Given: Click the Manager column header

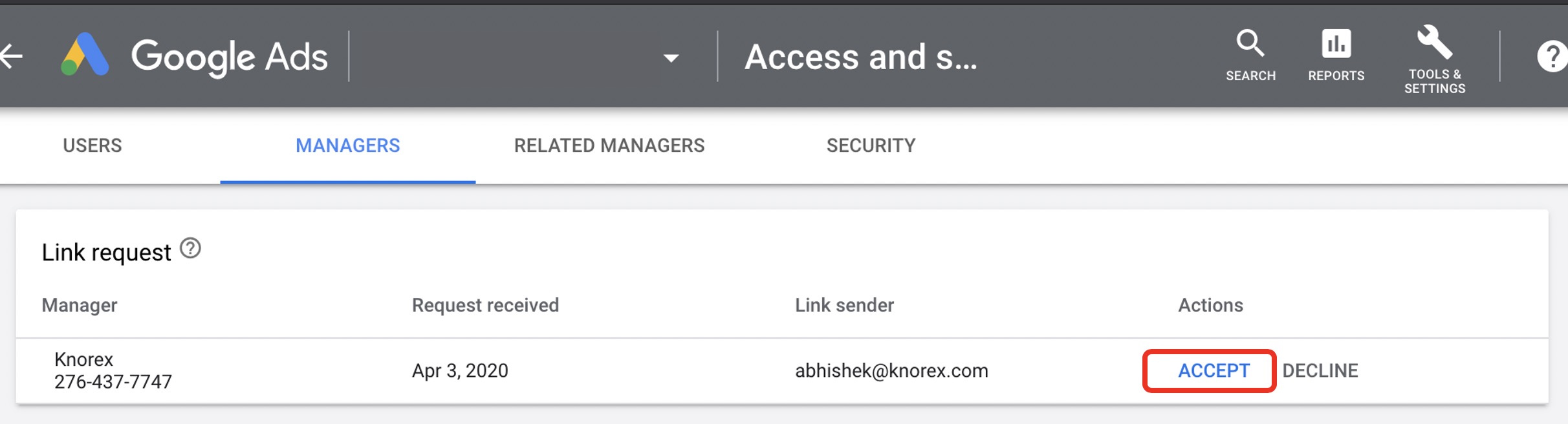Looking at the screenshot, I should [x=80, y=305].
